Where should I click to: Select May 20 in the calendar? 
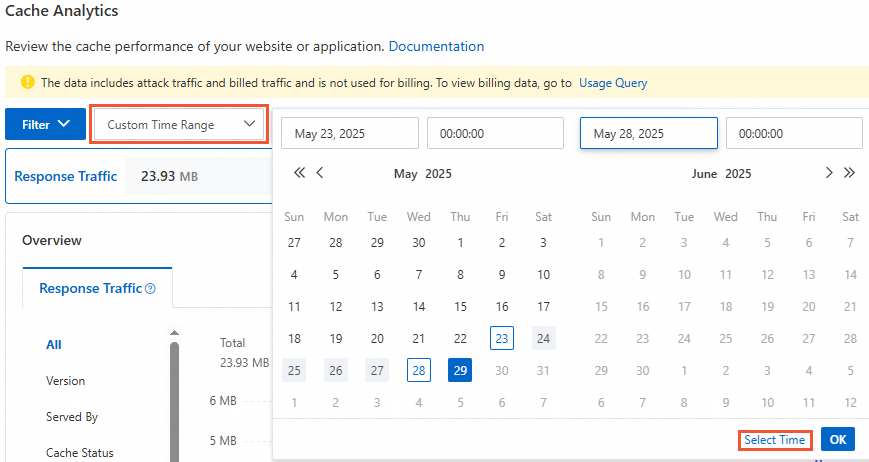coord(377,338)
